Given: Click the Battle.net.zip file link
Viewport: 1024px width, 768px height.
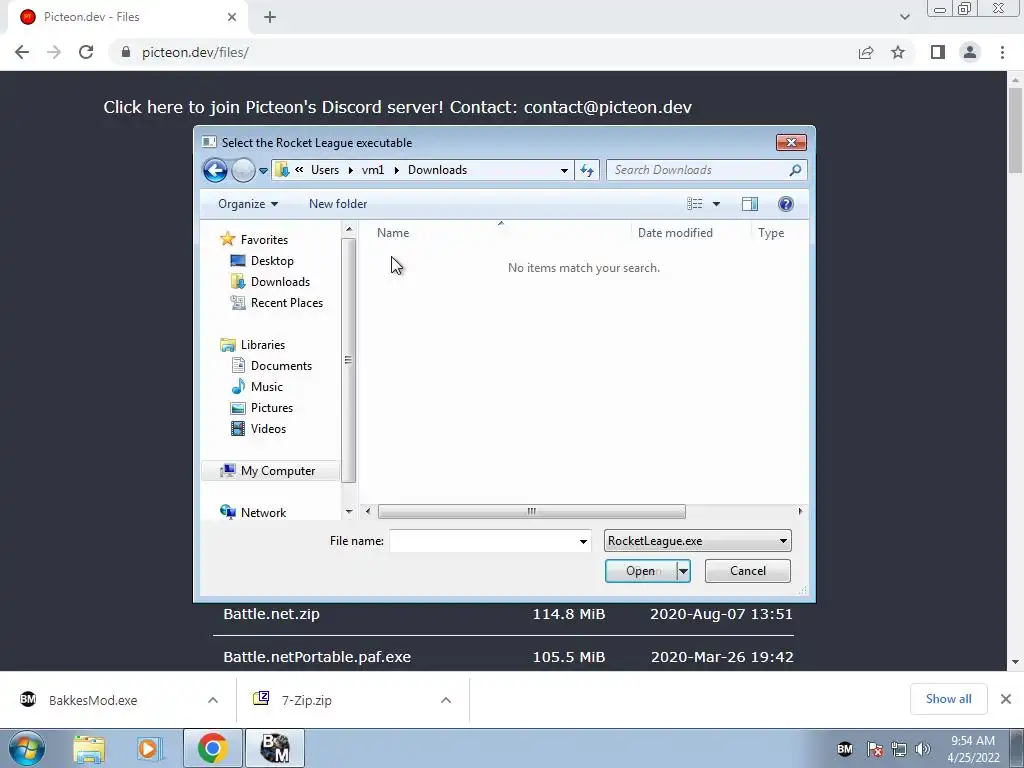Looking at the screenshot, I should 272,614.
